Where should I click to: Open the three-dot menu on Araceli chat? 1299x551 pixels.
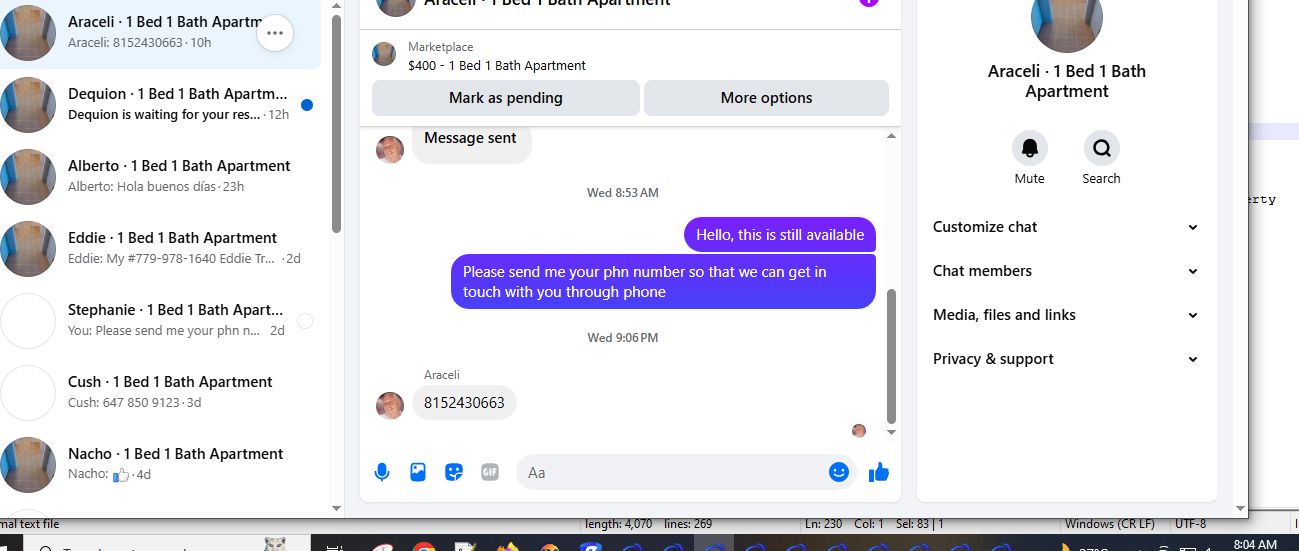(x=275, y=33)
